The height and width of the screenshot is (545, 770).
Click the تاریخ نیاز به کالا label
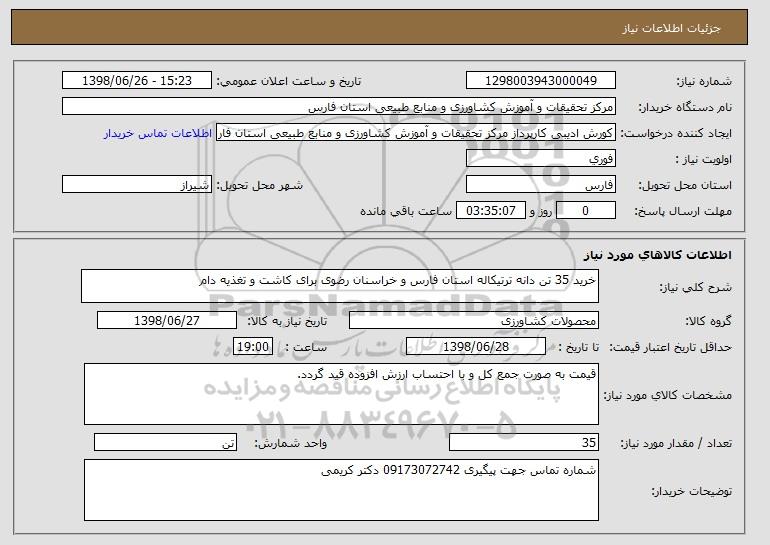click(x=287, y=322)
